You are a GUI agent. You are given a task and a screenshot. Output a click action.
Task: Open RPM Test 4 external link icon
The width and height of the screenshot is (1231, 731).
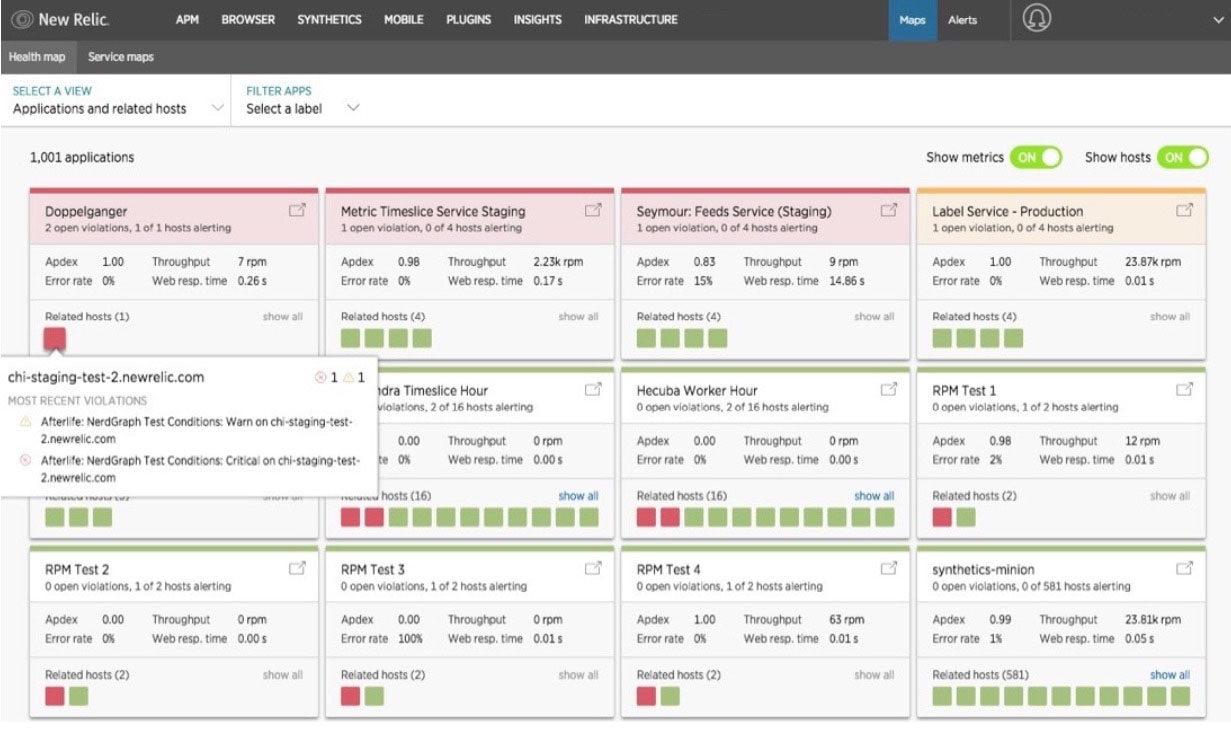coord(889,568)
